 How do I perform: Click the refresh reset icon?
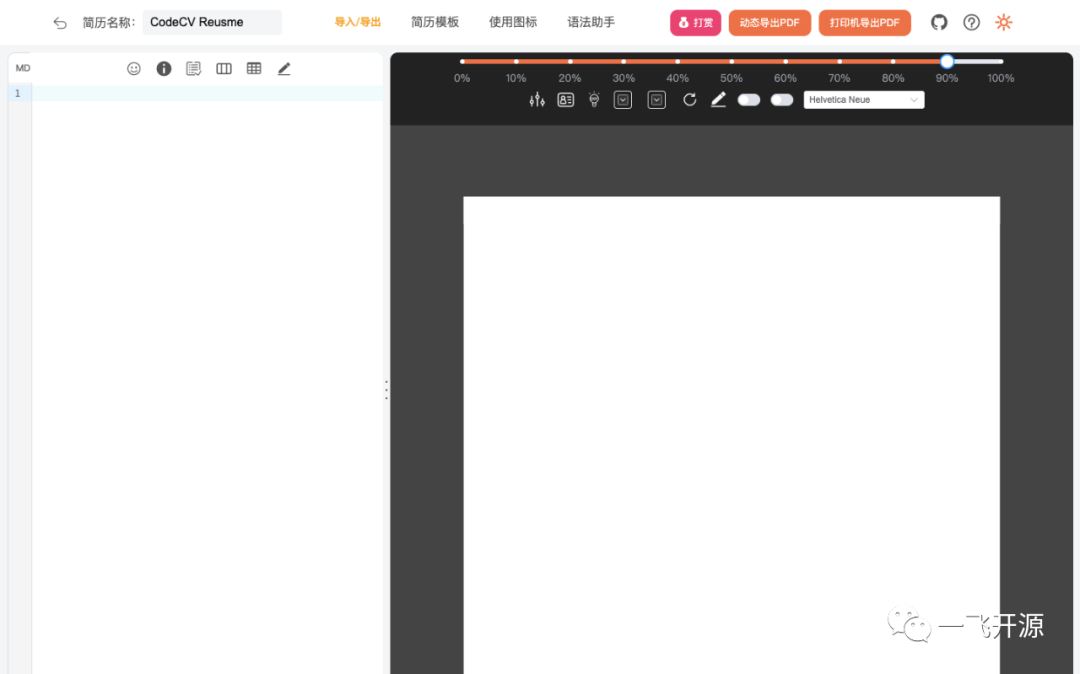[689, 100]
